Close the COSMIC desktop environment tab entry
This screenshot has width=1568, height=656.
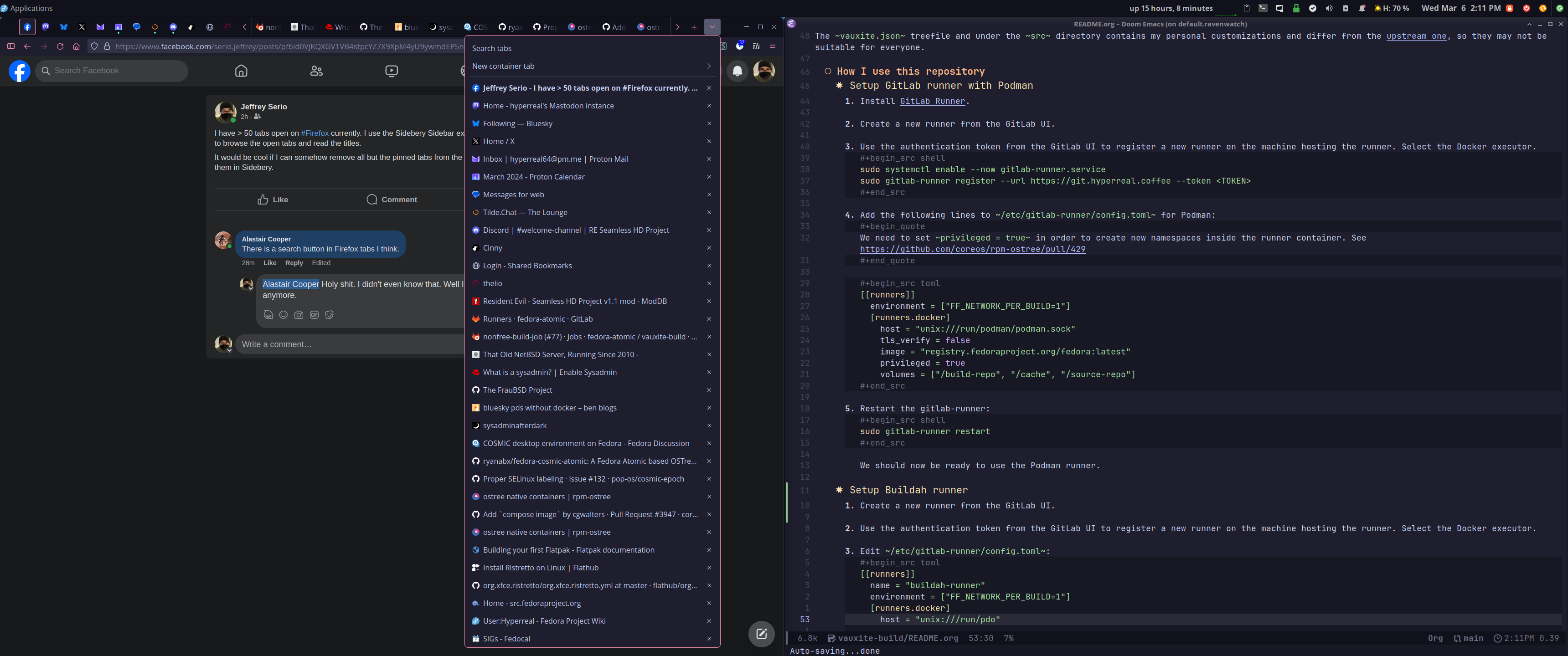[708, 444]
